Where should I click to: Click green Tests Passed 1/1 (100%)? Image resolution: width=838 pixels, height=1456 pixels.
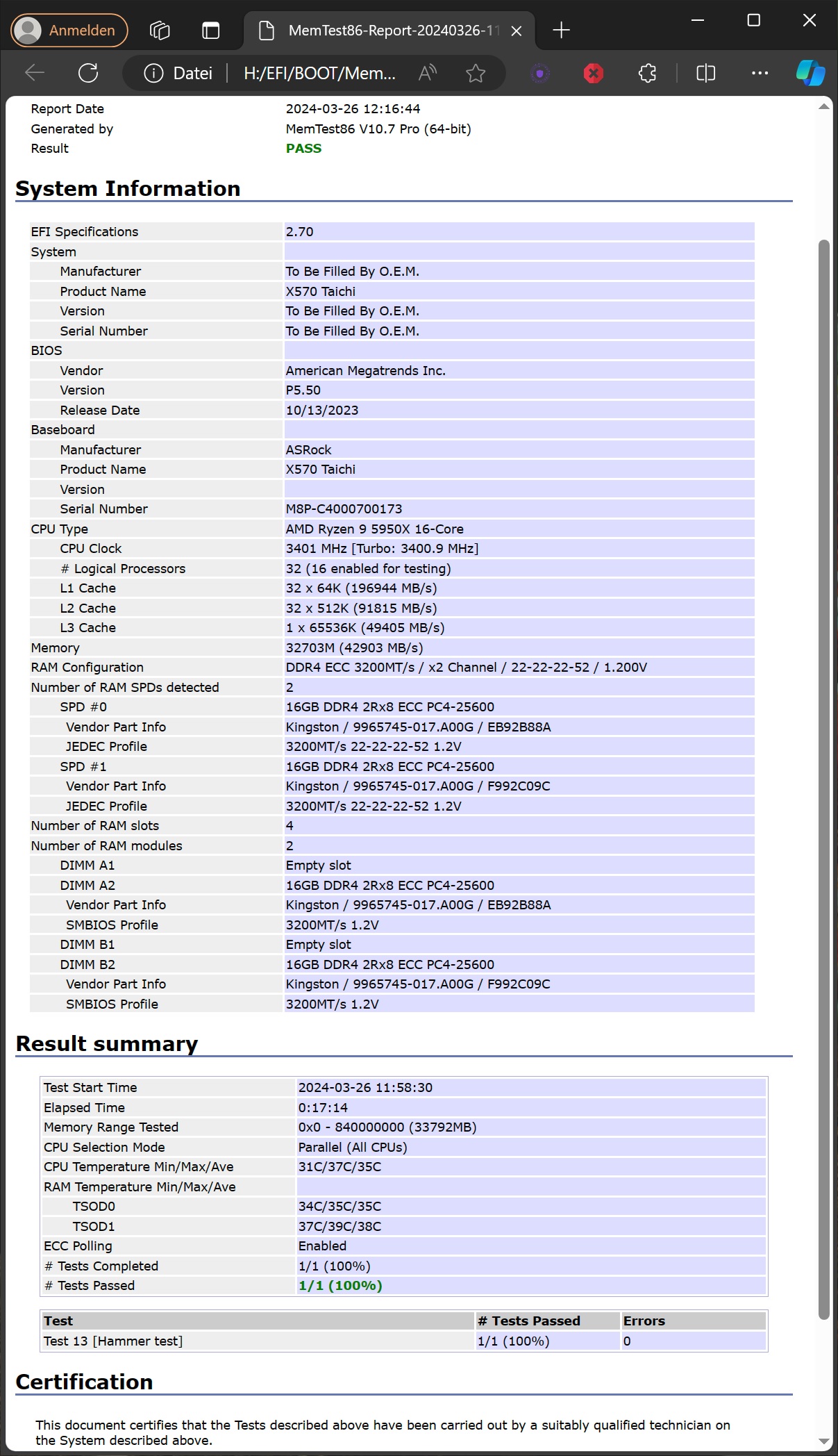point(340,1286)
